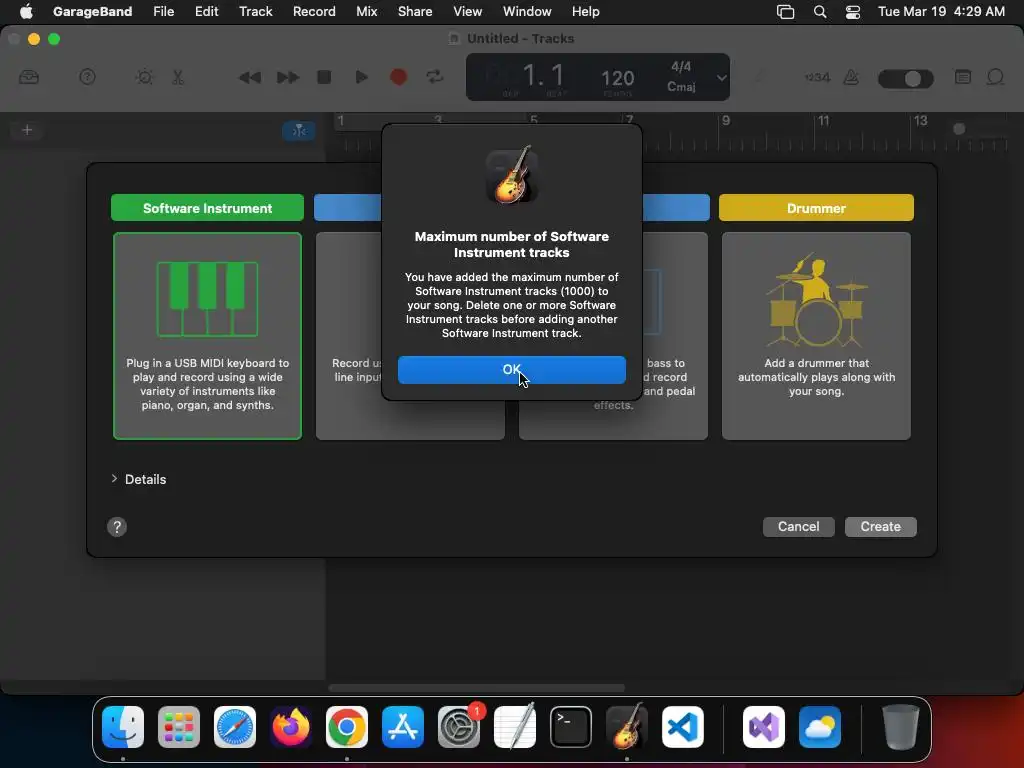
Task: Select the Software Instrument piano keys card
Action: 208,336
